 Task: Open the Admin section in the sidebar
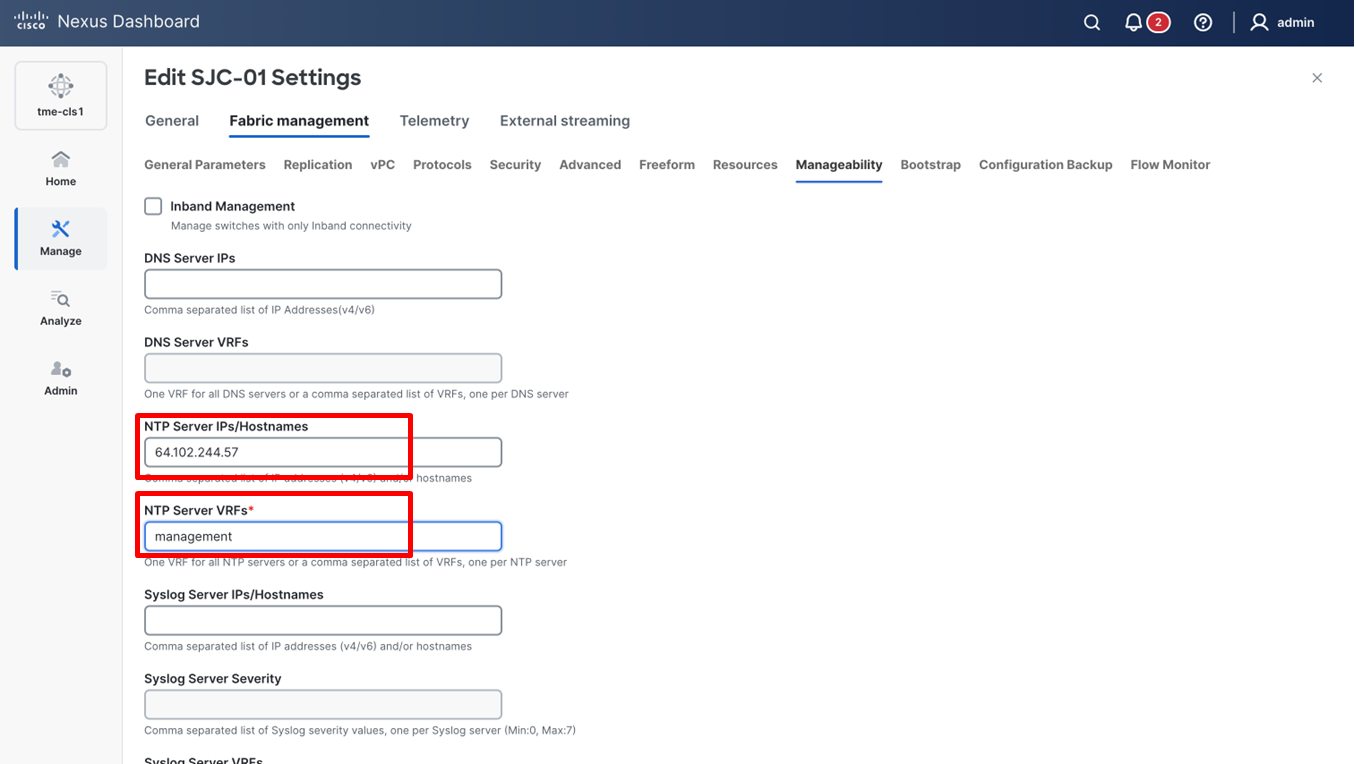(60, 377)
